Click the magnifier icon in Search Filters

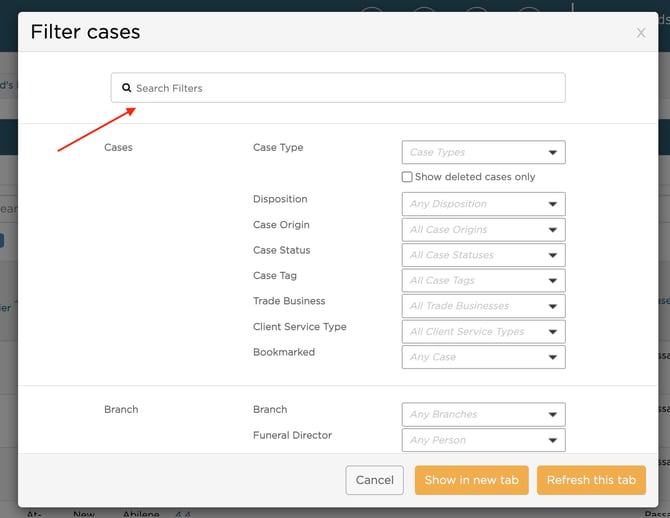click(x=126, y=88)
